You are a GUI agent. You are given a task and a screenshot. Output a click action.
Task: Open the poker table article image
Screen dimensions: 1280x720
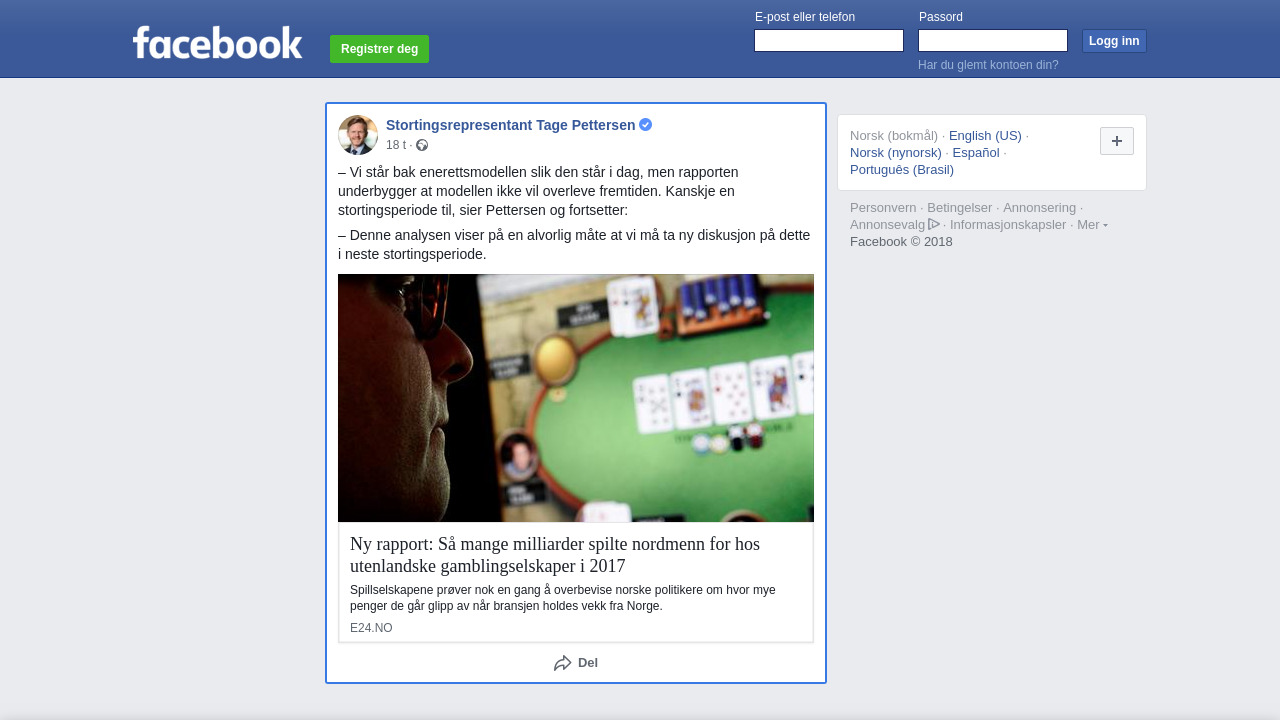[x=576, y=398]
